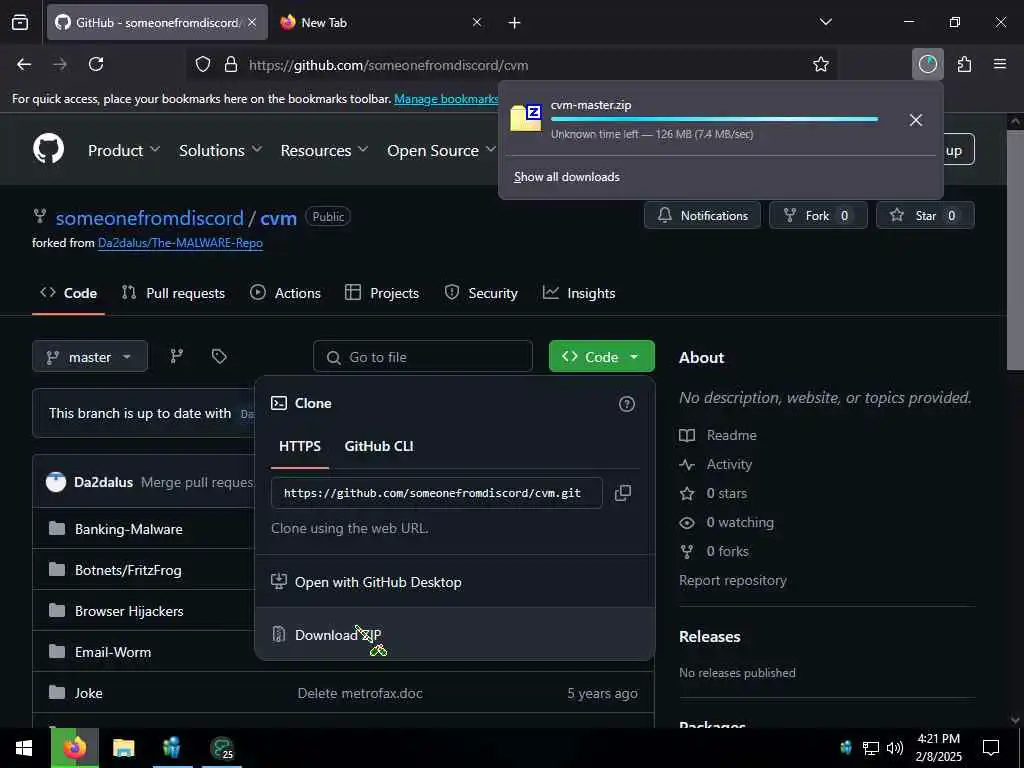
Task: Choose Open with GitHub Desktop
Action: coord(455,582)
